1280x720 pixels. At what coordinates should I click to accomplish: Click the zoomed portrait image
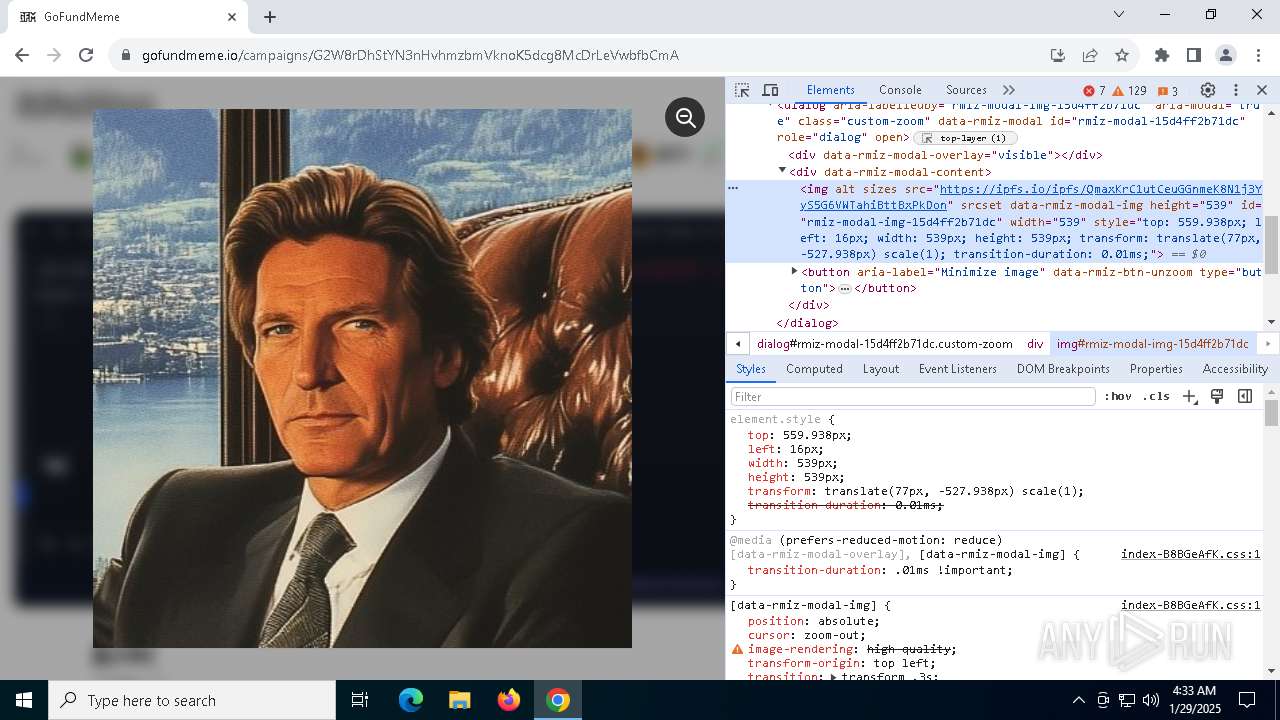(x=362, y=378)
